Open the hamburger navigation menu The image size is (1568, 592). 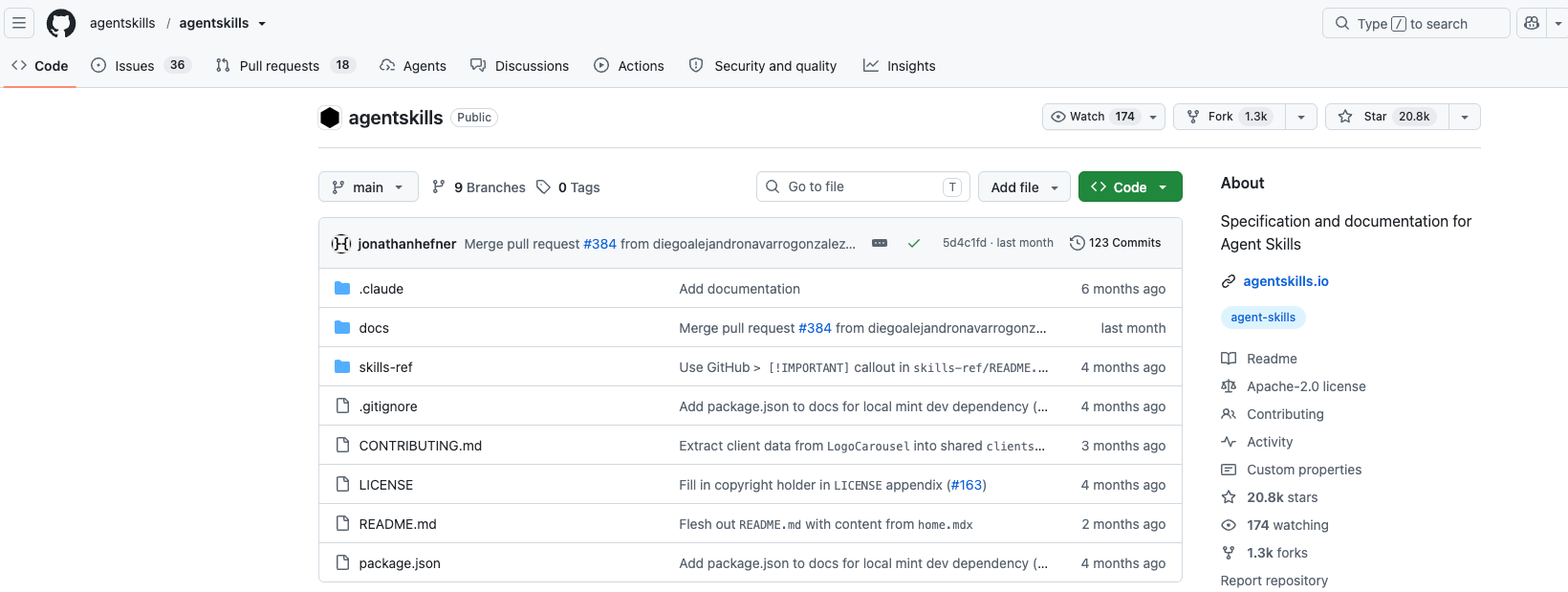point(19,23)
